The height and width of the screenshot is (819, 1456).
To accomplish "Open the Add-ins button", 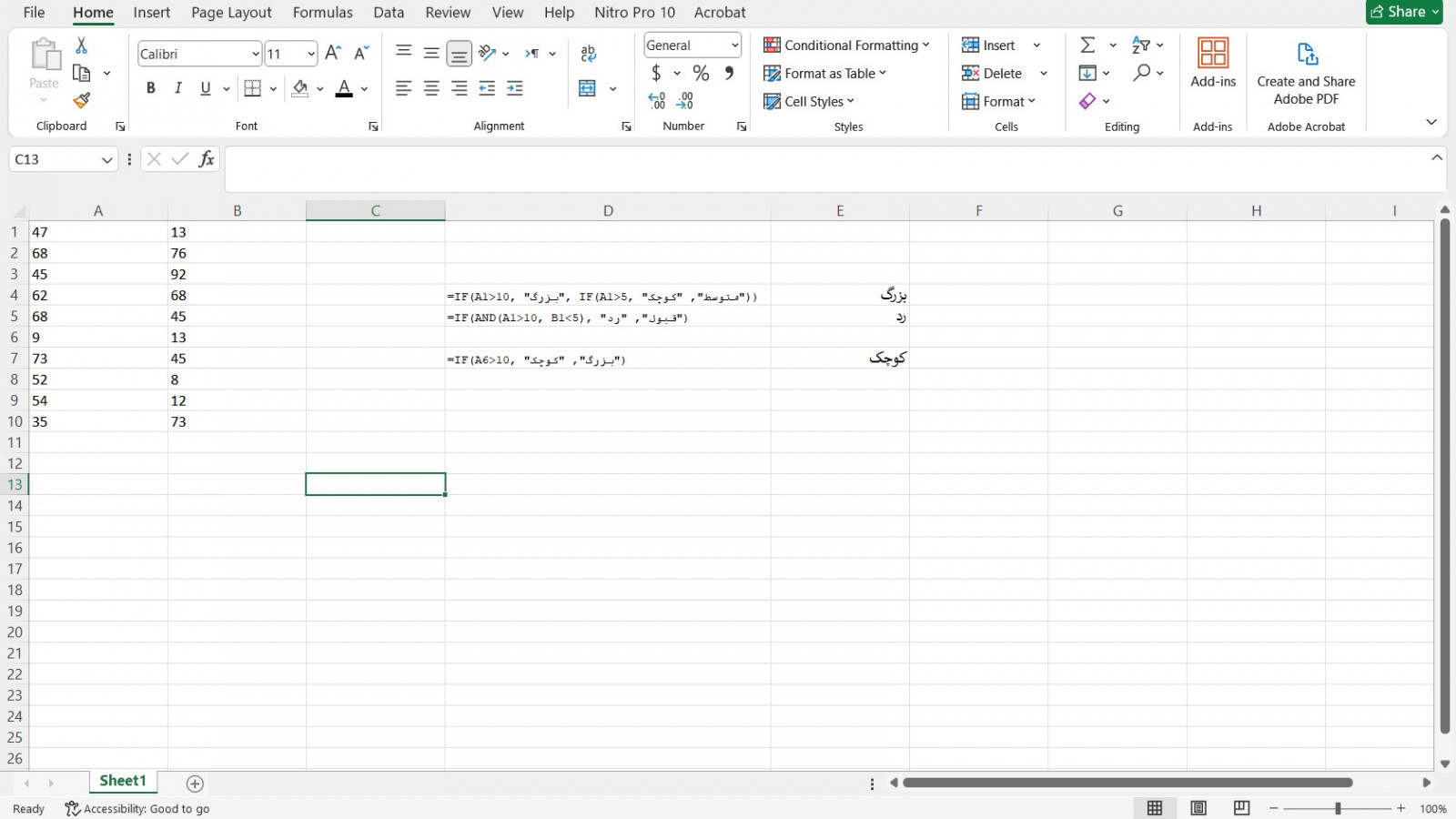I will coord(1213,64).
